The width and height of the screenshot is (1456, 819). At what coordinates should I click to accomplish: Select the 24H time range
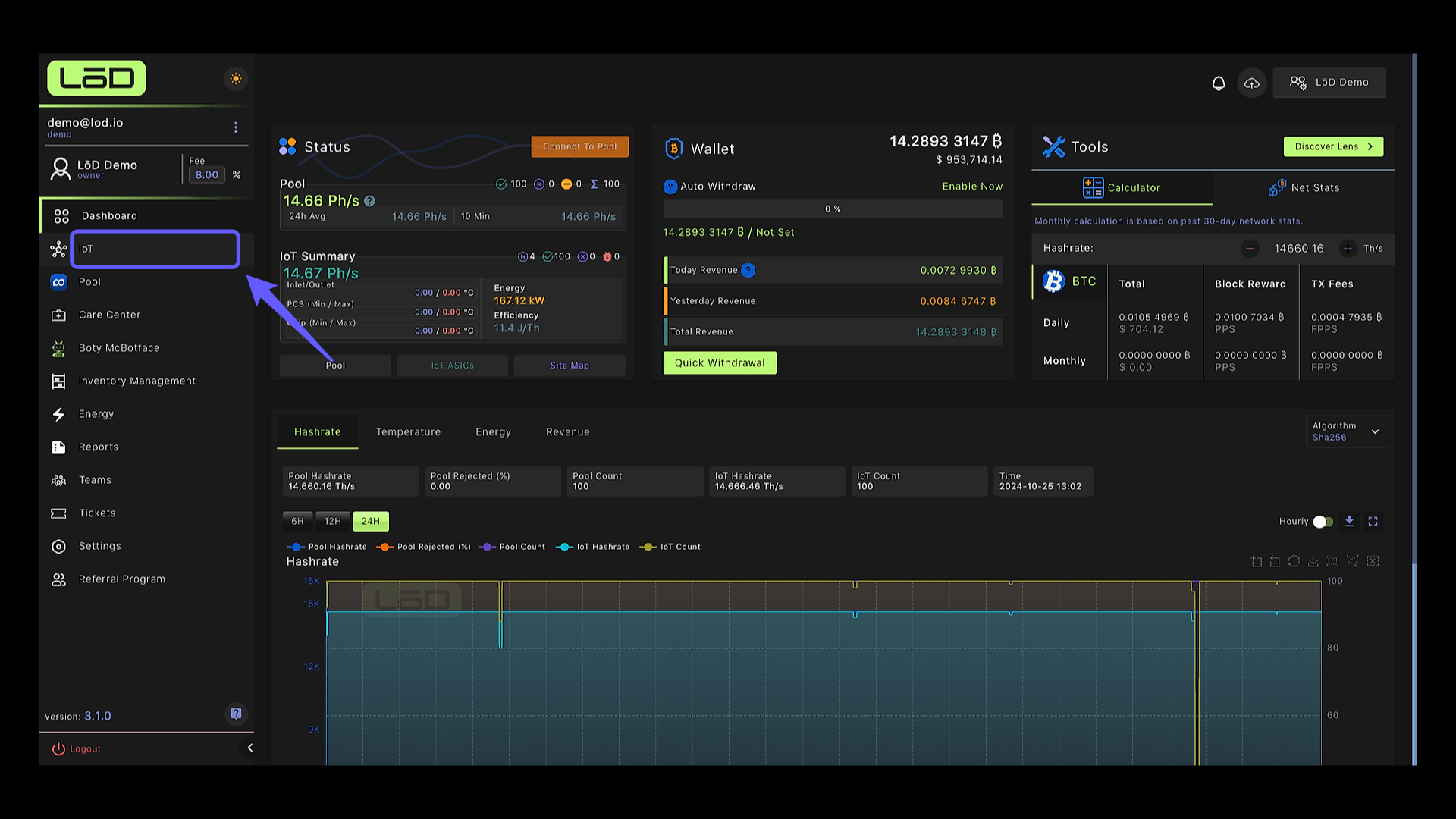[x=371, y=522]
